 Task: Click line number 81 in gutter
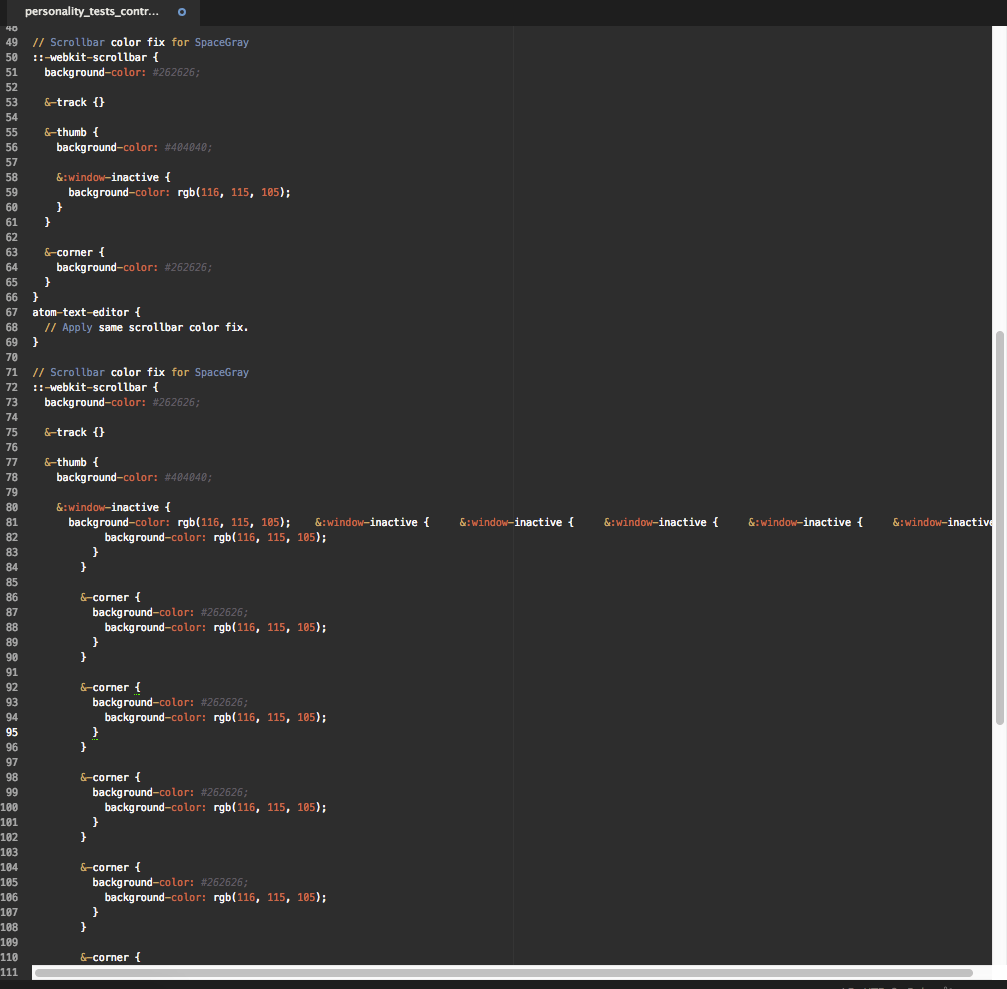coord(12,522)
